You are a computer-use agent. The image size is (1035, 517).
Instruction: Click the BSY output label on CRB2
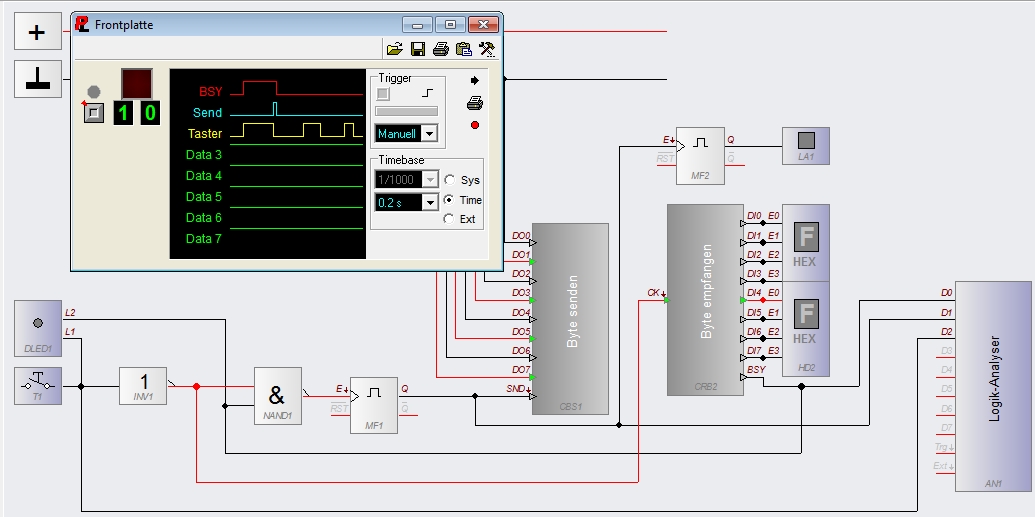(756, 370)
